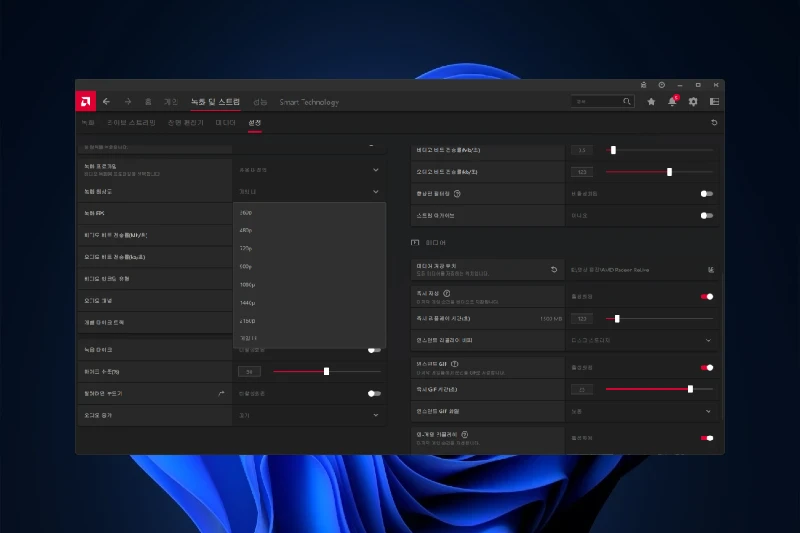This screenshot has height=533, width=800.
Task: Toggle the instant GIF switch
Action: coord(706,367)
